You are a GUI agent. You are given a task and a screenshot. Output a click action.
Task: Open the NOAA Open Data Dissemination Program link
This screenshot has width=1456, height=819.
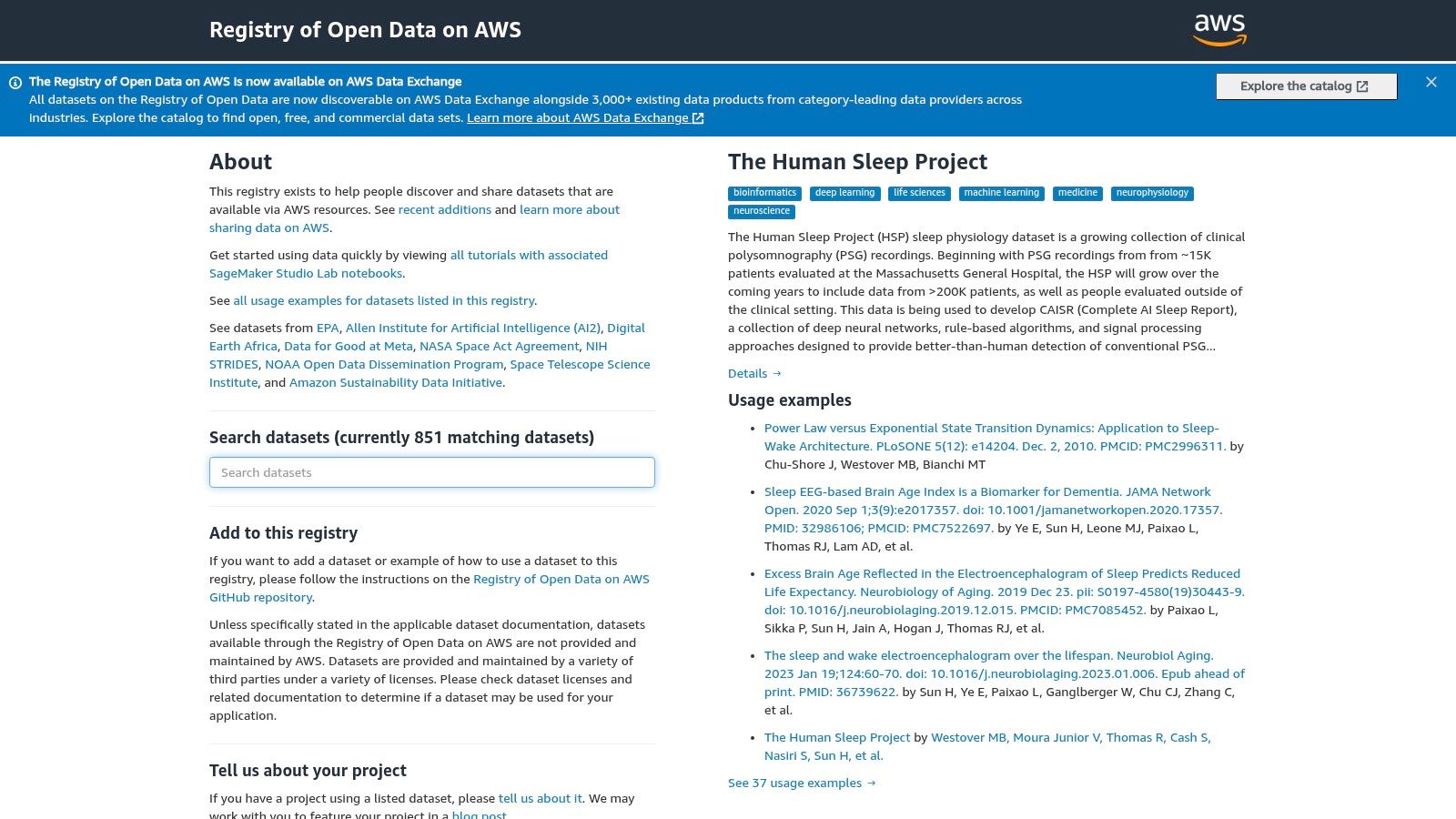383,364
